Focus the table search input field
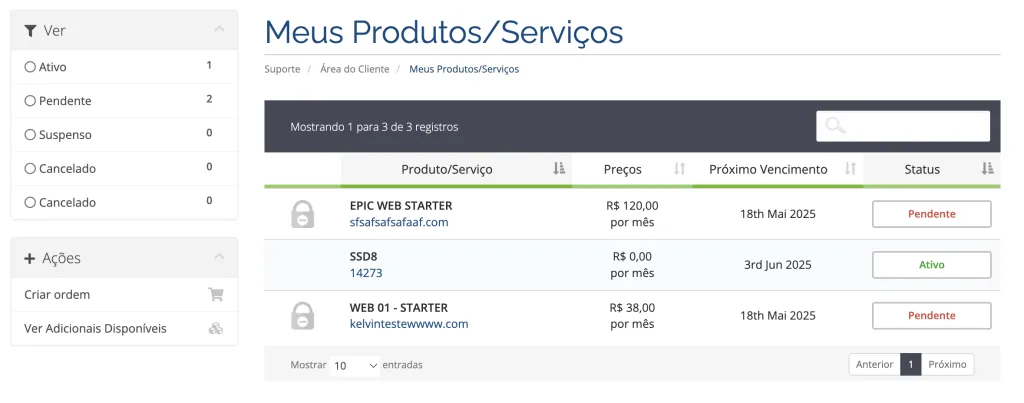Screen dimensions: 1024x403 click(903, 126)
